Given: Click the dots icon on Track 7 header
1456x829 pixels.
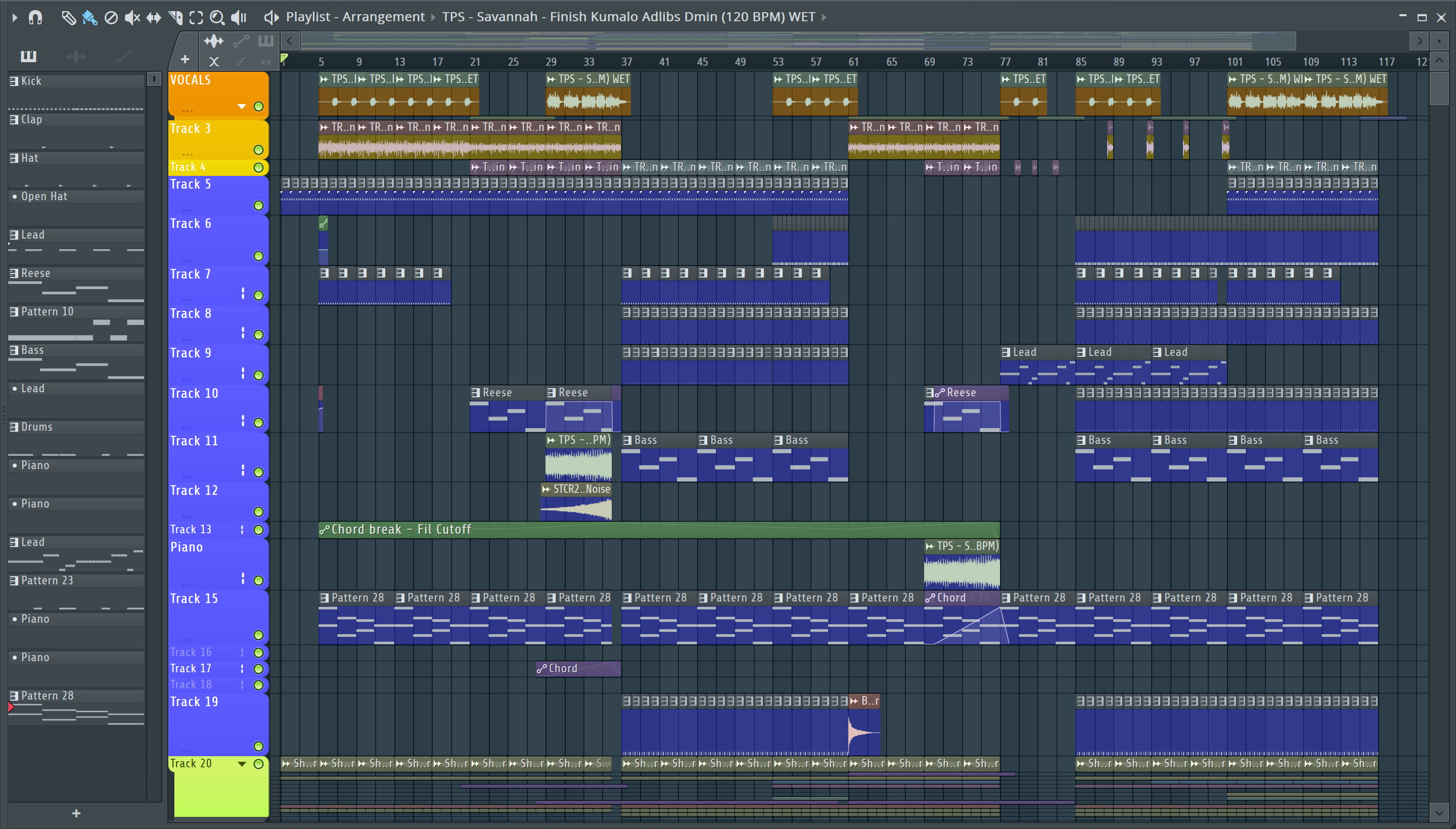Looking at the screenshot, I should 243,293.
